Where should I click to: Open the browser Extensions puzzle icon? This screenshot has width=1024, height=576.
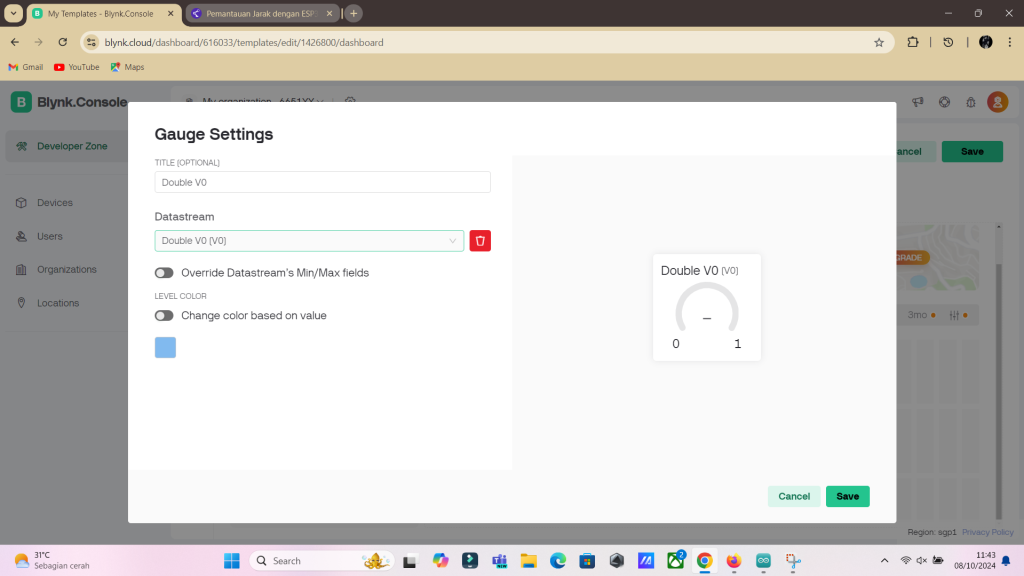coord(912,42)
